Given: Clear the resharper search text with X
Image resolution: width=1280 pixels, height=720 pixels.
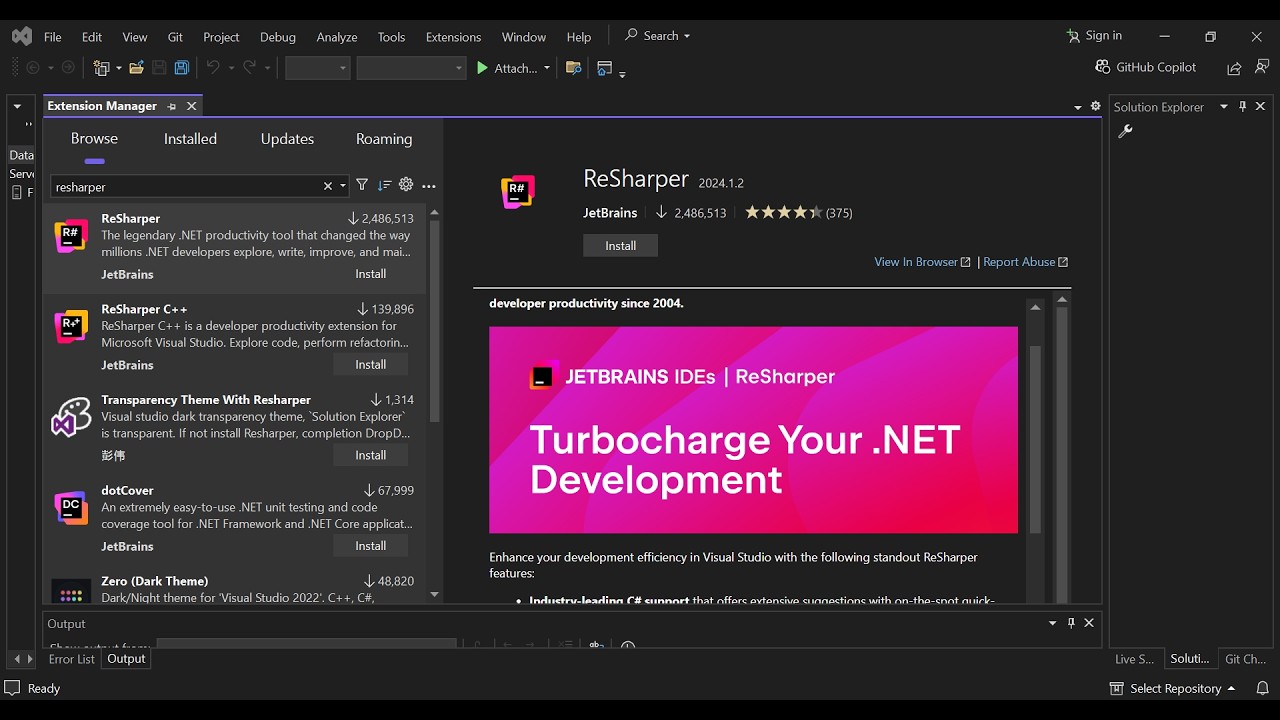Looking at the screenshot, I should point(327,186).
